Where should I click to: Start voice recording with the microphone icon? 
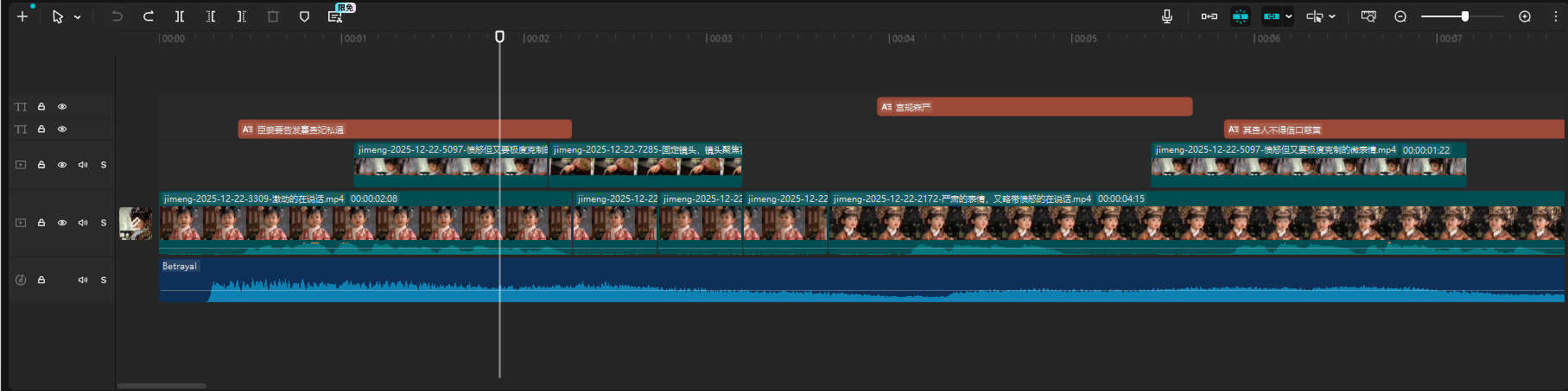(x=1167, y=16)
